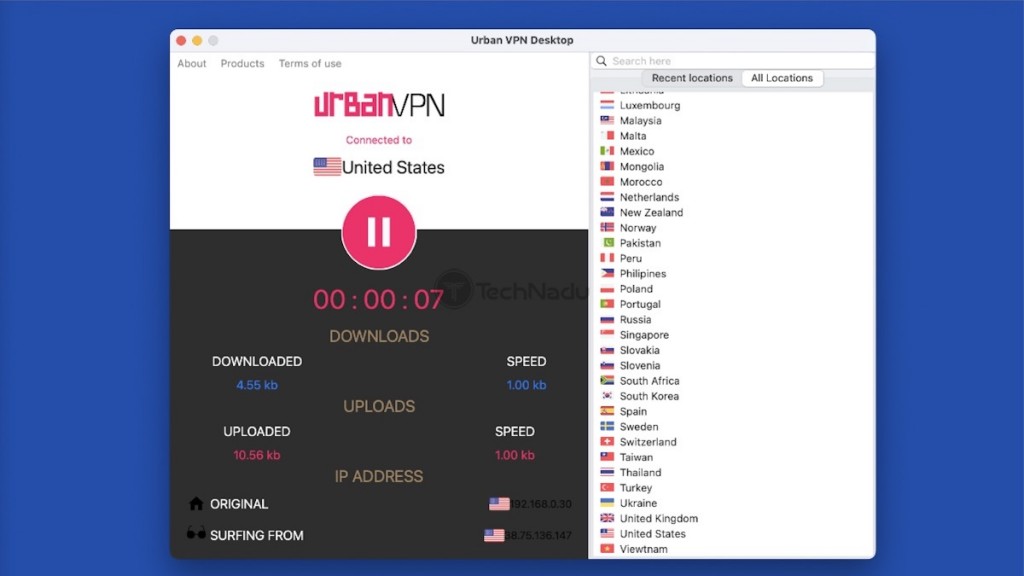The width and height of the screenshot is (1024, 576).
Task: Click the Spain flag icon
Action: (607, 411)
